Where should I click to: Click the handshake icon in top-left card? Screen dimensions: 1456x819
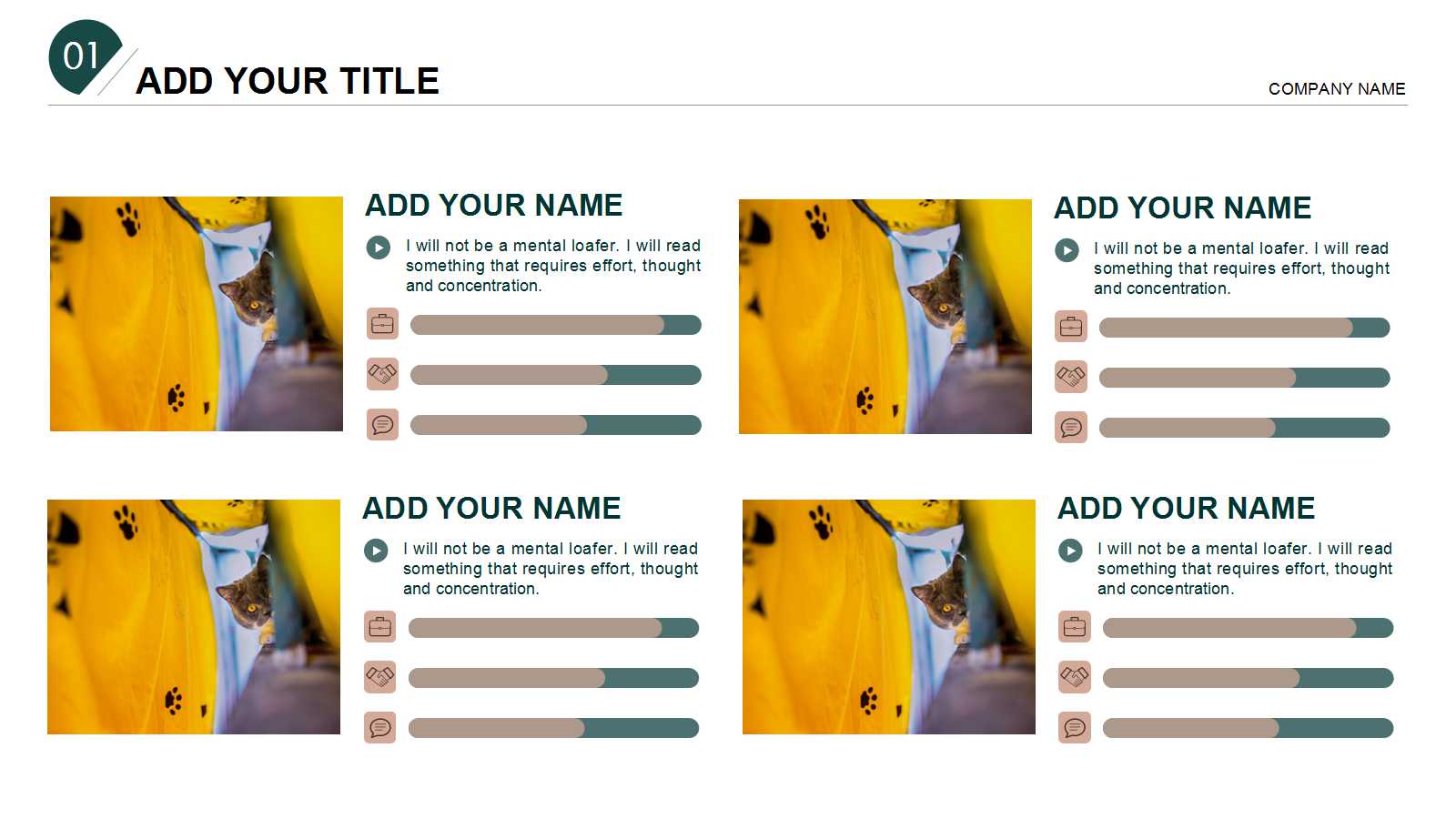point(382,374)
